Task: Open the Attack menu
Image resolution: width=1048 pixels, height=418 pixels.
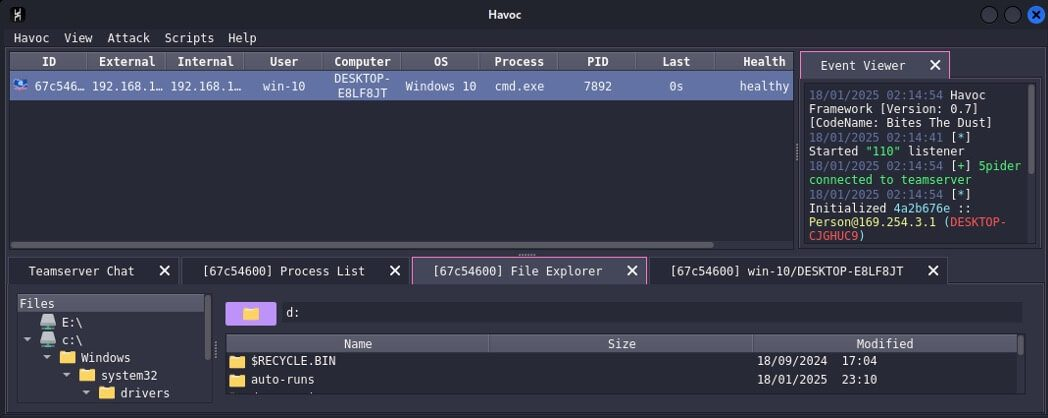Action: 128,38
